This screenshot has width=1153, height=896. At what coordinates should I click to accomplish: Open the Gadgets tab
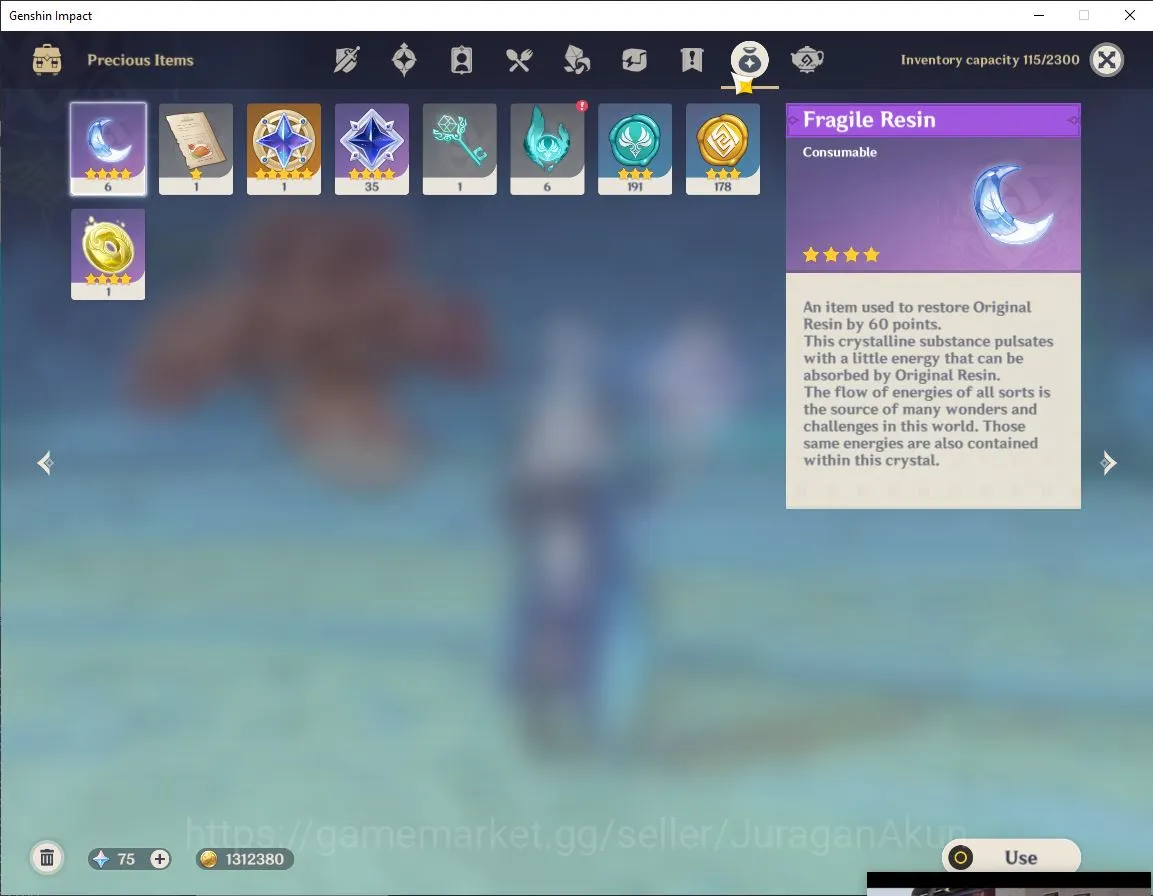(634, 60)
